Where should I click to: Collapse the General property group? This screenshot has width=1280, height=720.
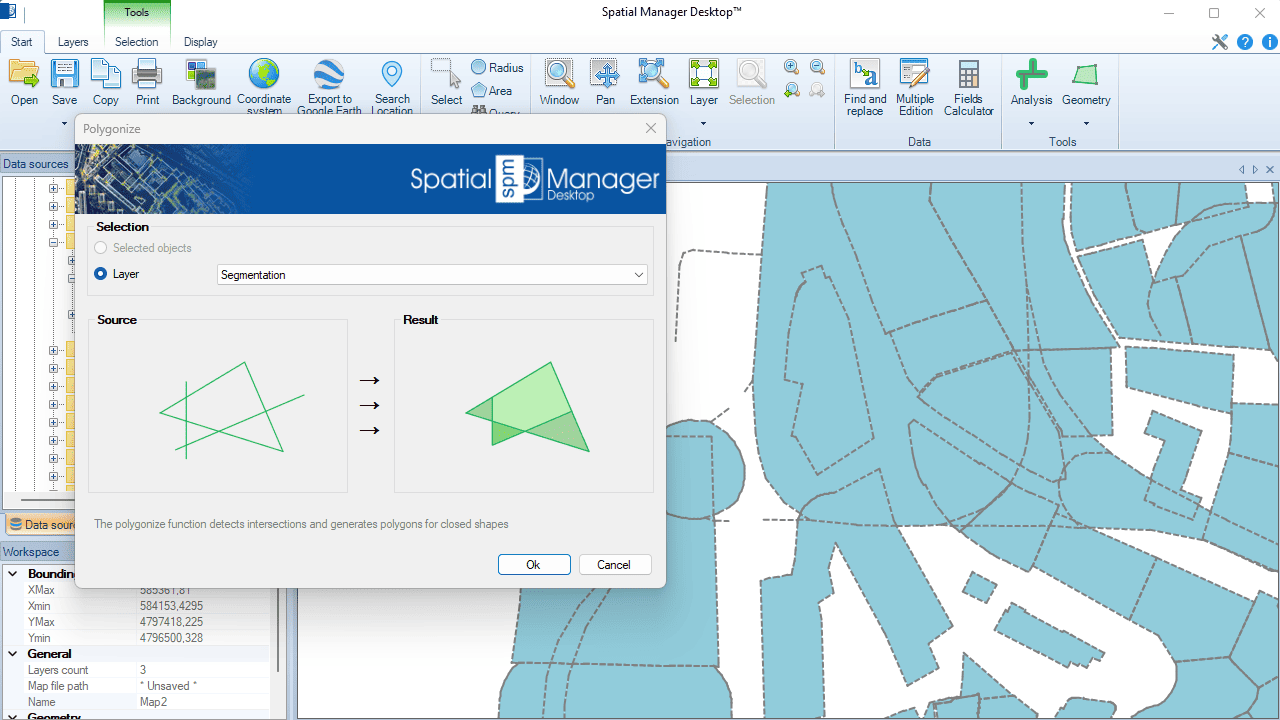click(x=13, y=654)
